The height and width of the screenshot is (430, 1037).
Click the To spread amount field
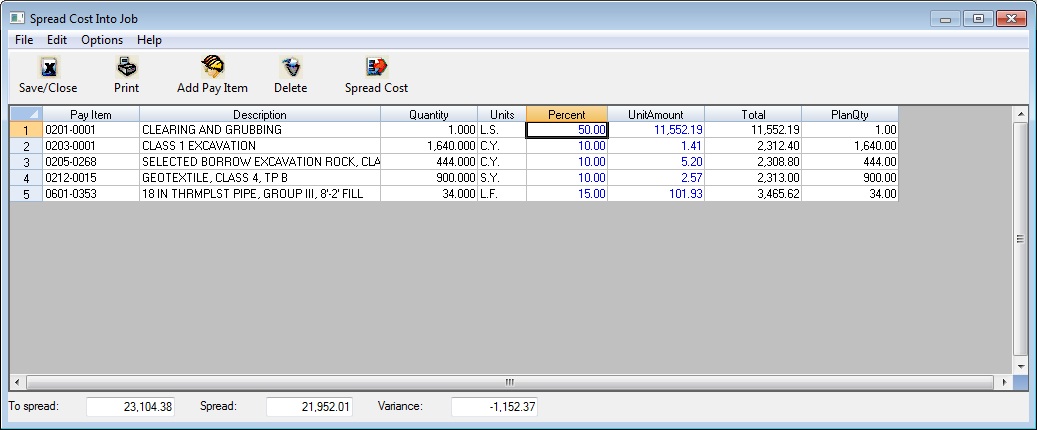pyautogui.click(x=130, y=407)
